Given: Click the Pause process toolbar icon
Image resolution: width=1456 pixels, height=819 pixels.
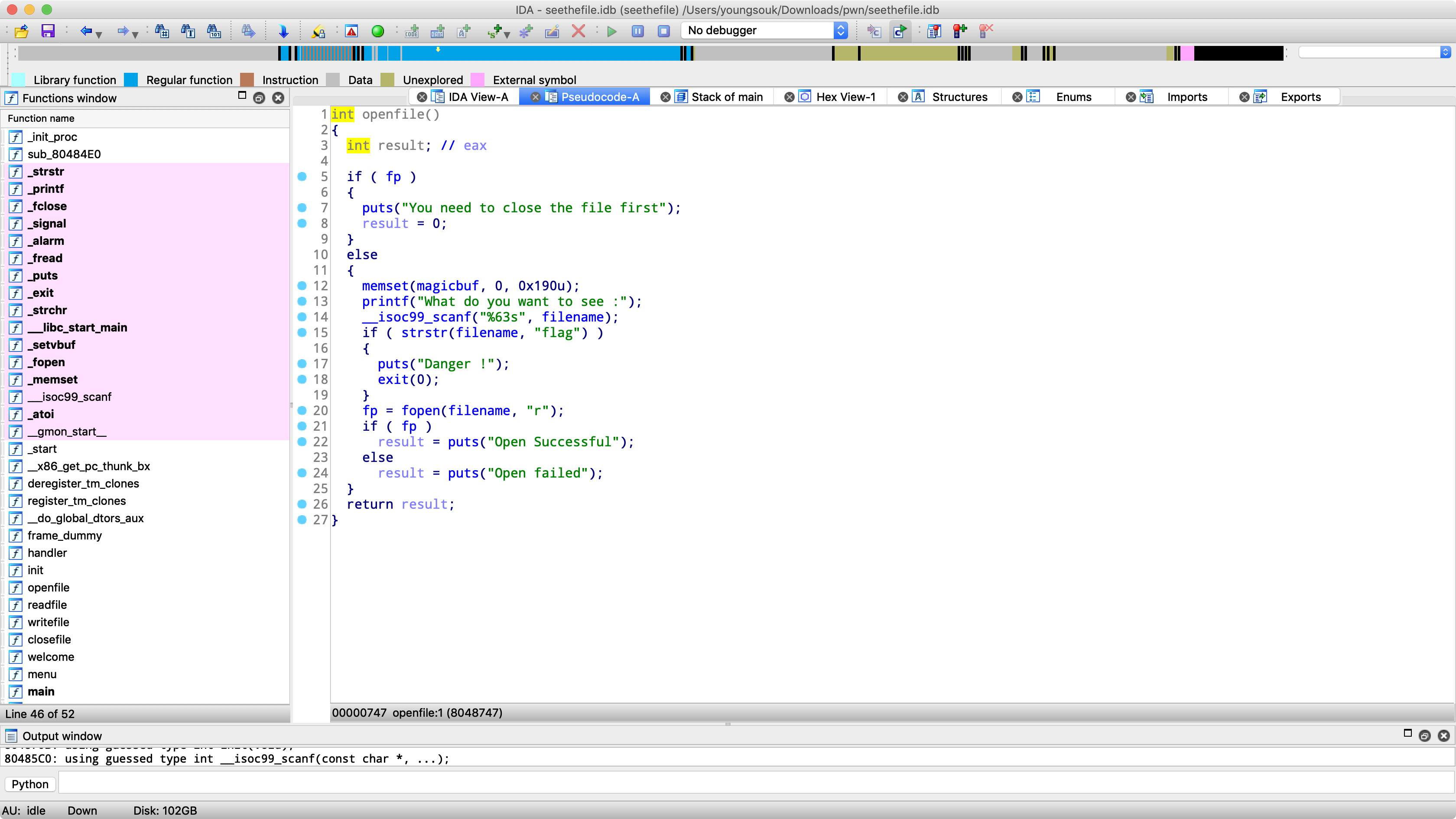Looking at the screenshot, I should pyautogui.click(x=637, y=31).
